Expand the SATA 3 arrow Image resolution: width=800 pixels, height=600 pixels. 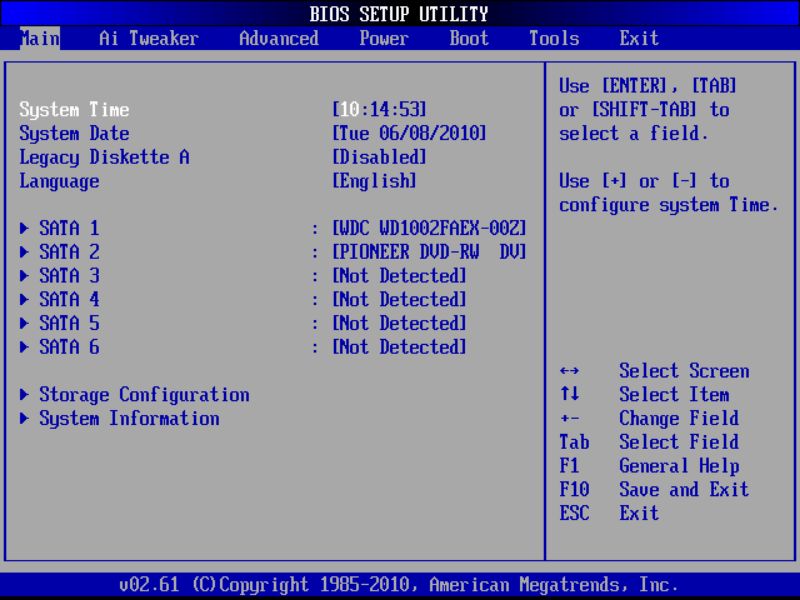tap(24, 276)
